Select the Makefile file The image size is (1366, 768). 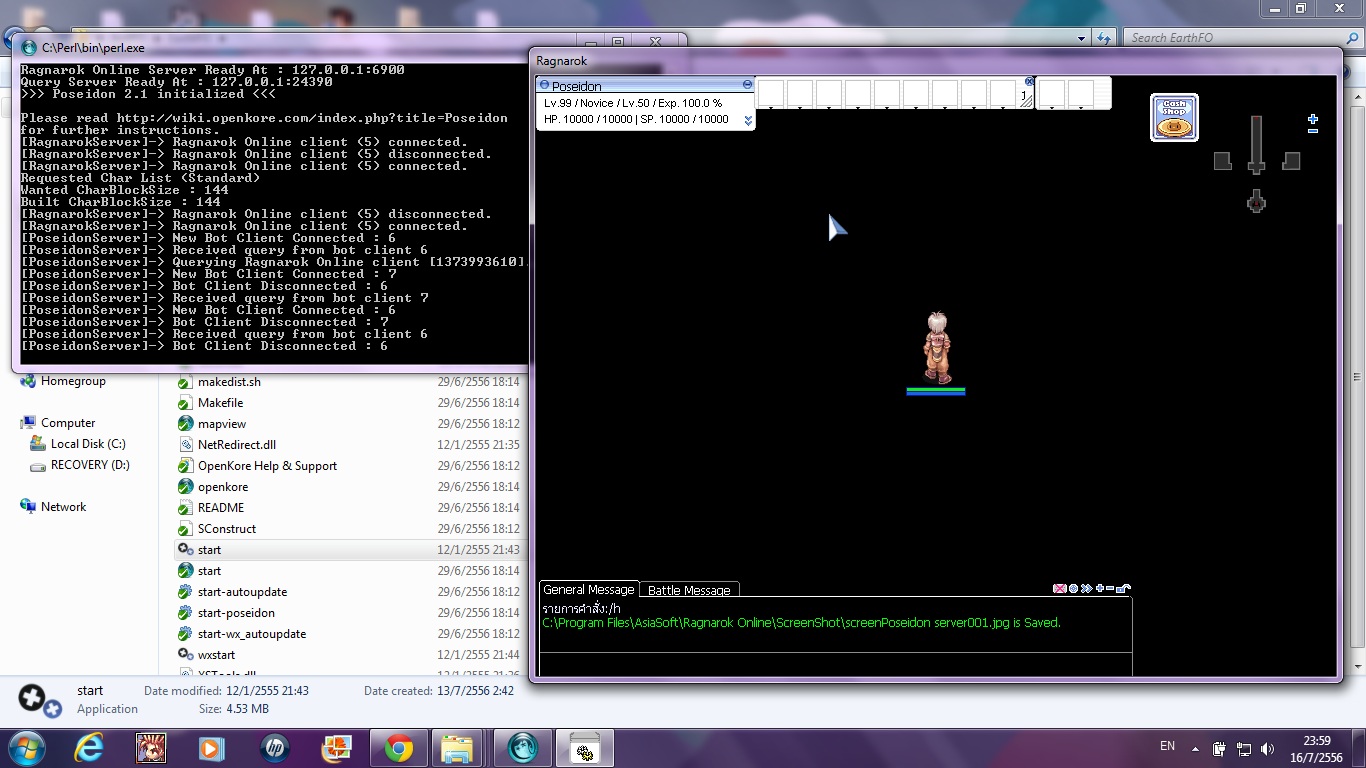tap(220, 403)
